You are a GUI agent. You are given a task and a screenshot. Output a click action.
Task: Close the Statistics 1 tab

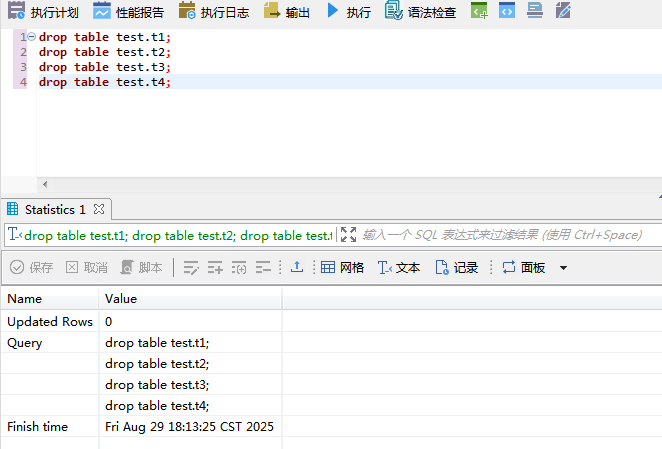(99, 210)
